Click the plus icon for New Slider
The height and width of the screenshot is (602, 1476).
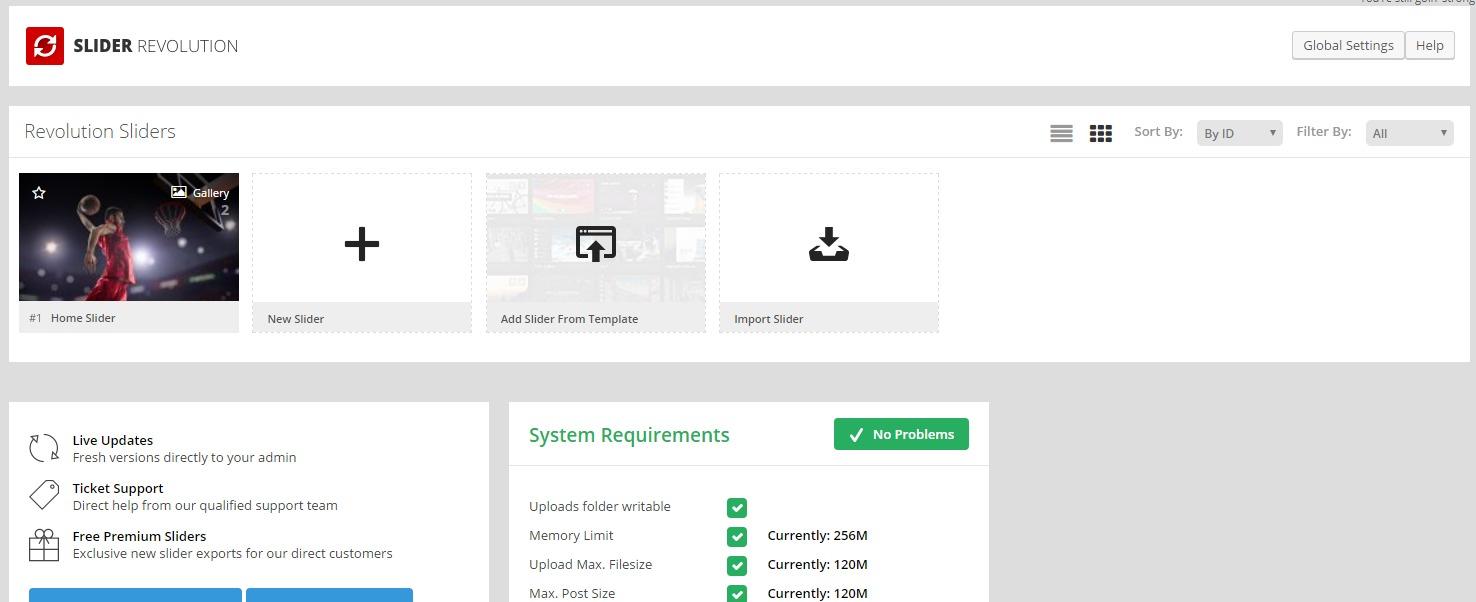(x=361, y=244)
